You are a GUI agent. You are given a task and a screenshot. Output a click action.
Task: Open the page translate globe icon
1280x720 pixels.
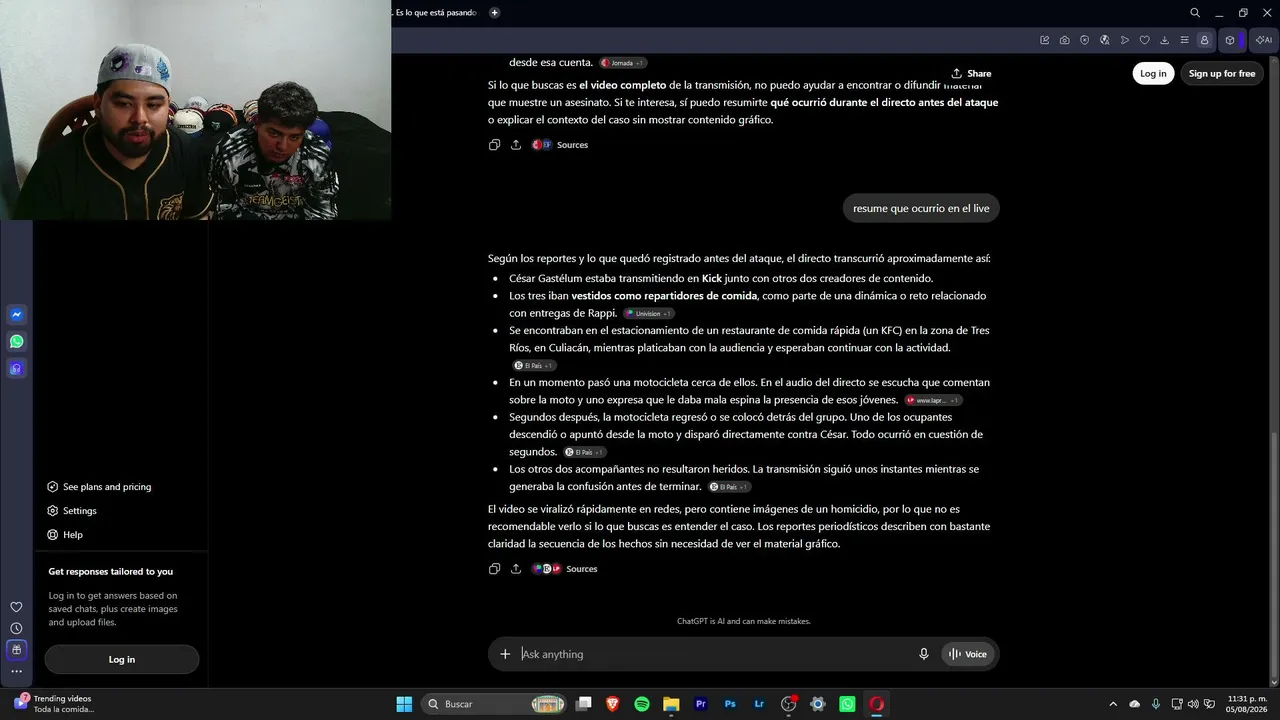(1105, 40)
